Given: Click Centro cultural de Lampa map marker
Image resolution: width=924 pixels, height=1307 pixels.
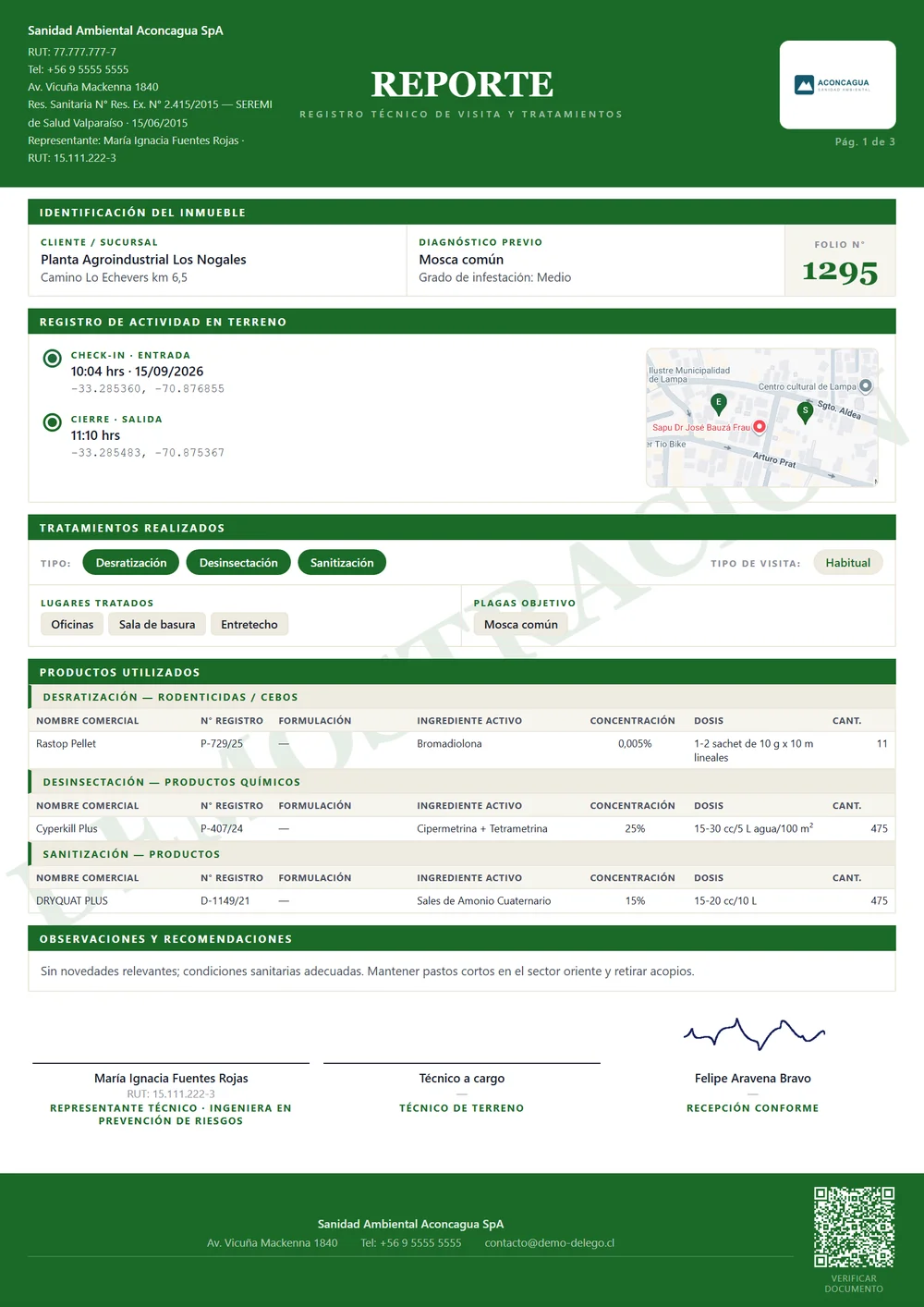Looking at the screenshot, I should (866, 385).
